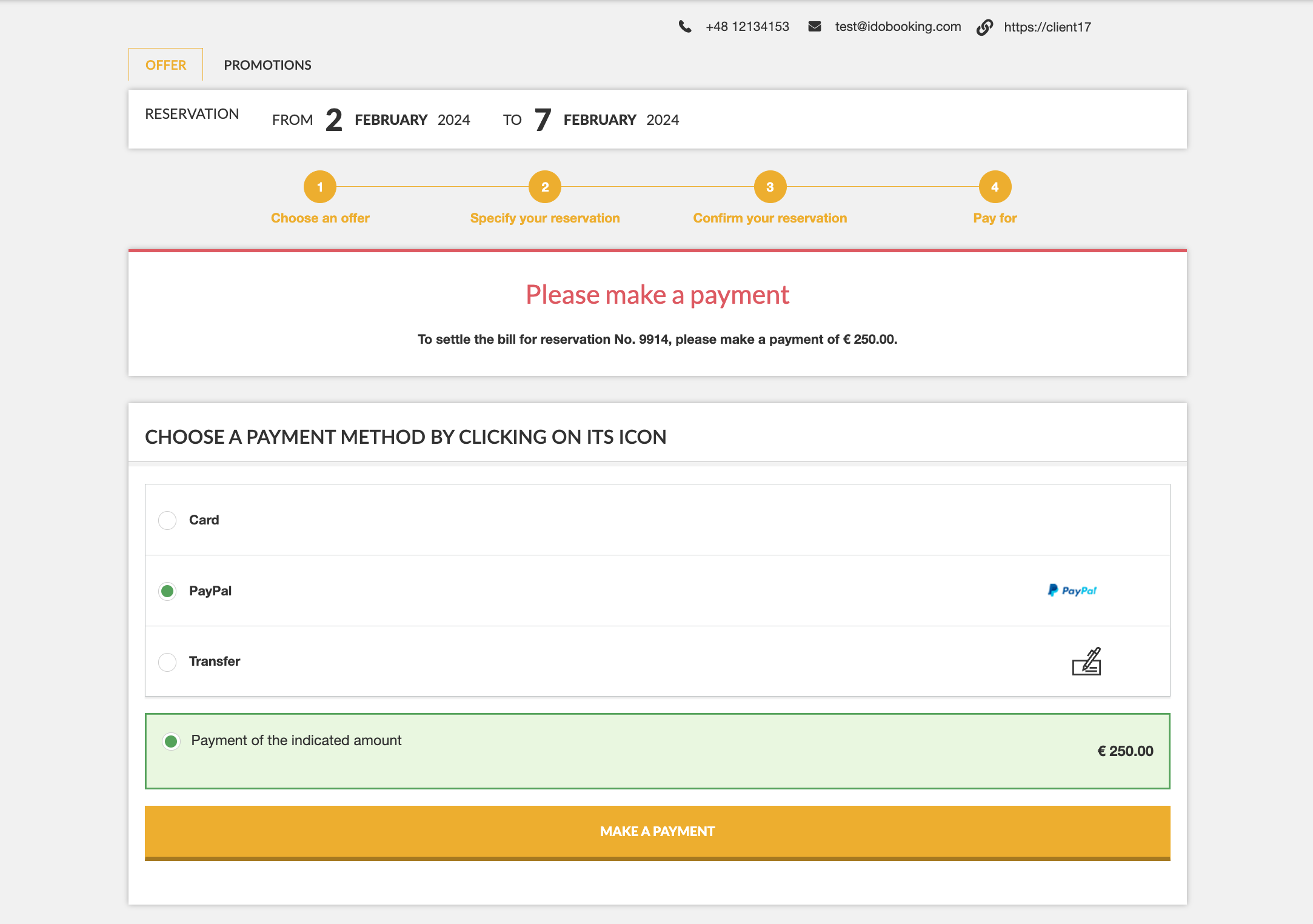Click step 2 circle icon

click(545, 187)
